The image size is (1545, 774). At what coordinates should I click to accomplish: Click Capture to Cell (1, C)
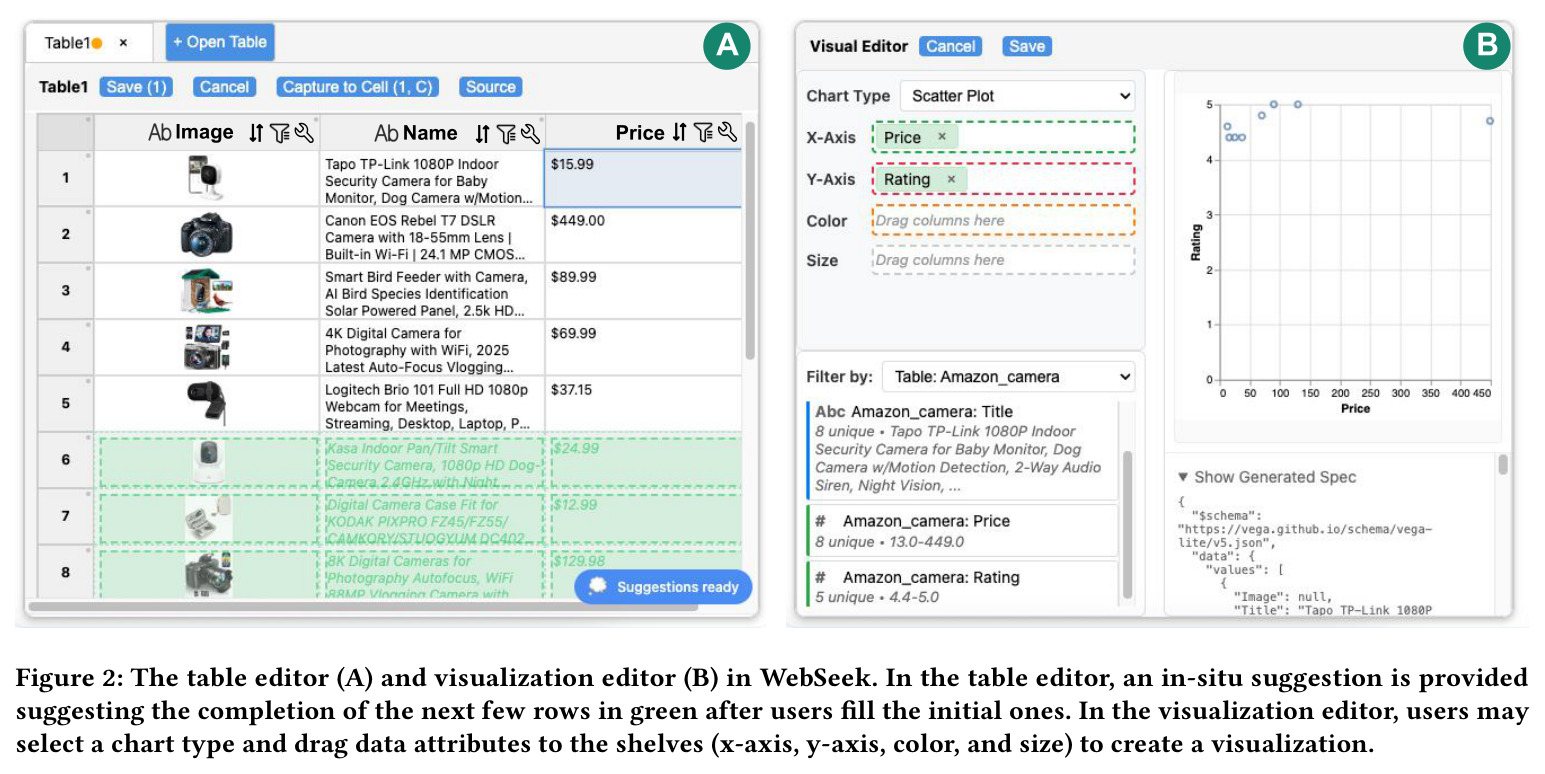pos(357,87)
